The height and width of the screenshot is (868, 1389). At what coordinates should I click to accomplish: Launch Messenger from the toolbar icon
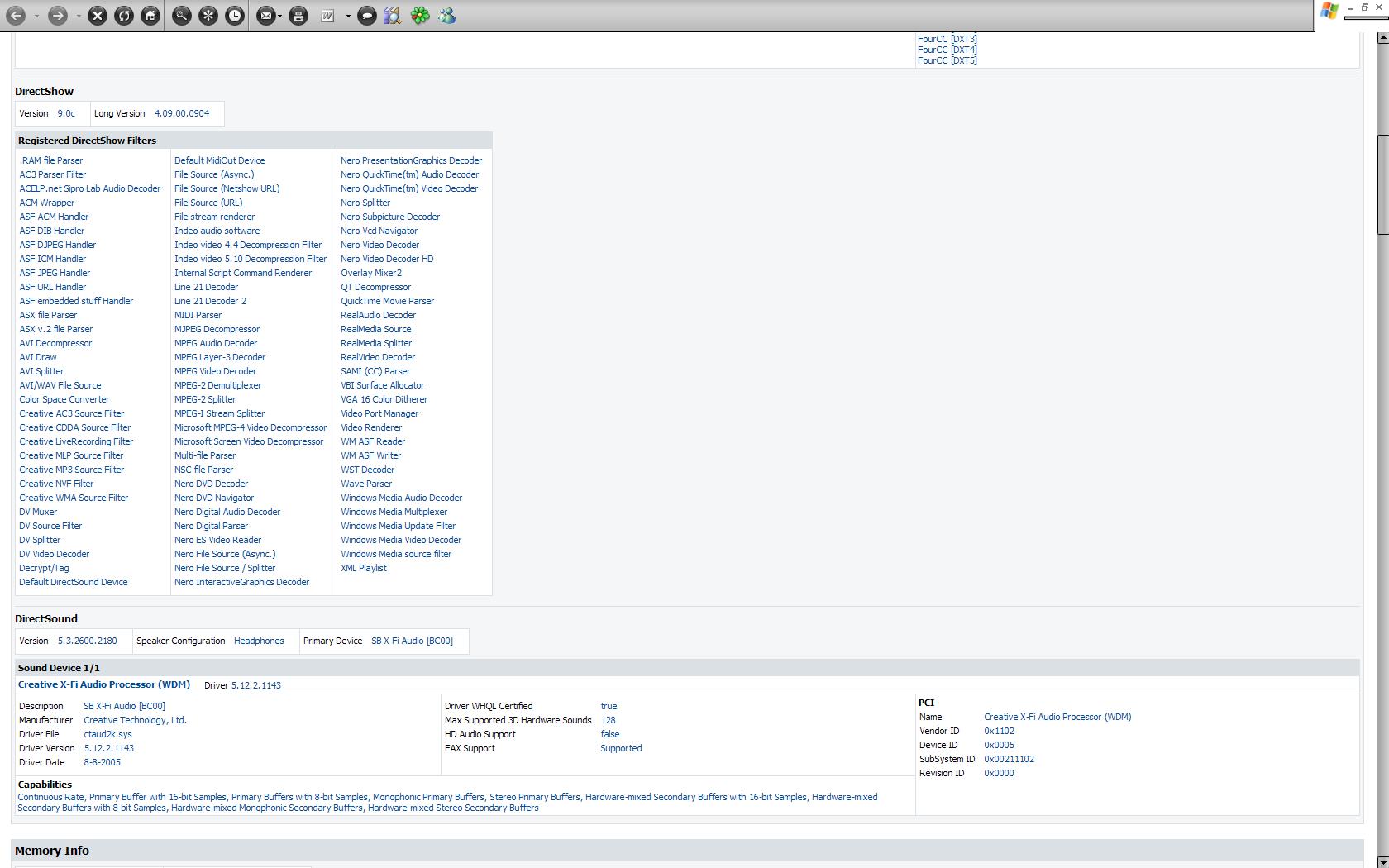pos(447,16)
